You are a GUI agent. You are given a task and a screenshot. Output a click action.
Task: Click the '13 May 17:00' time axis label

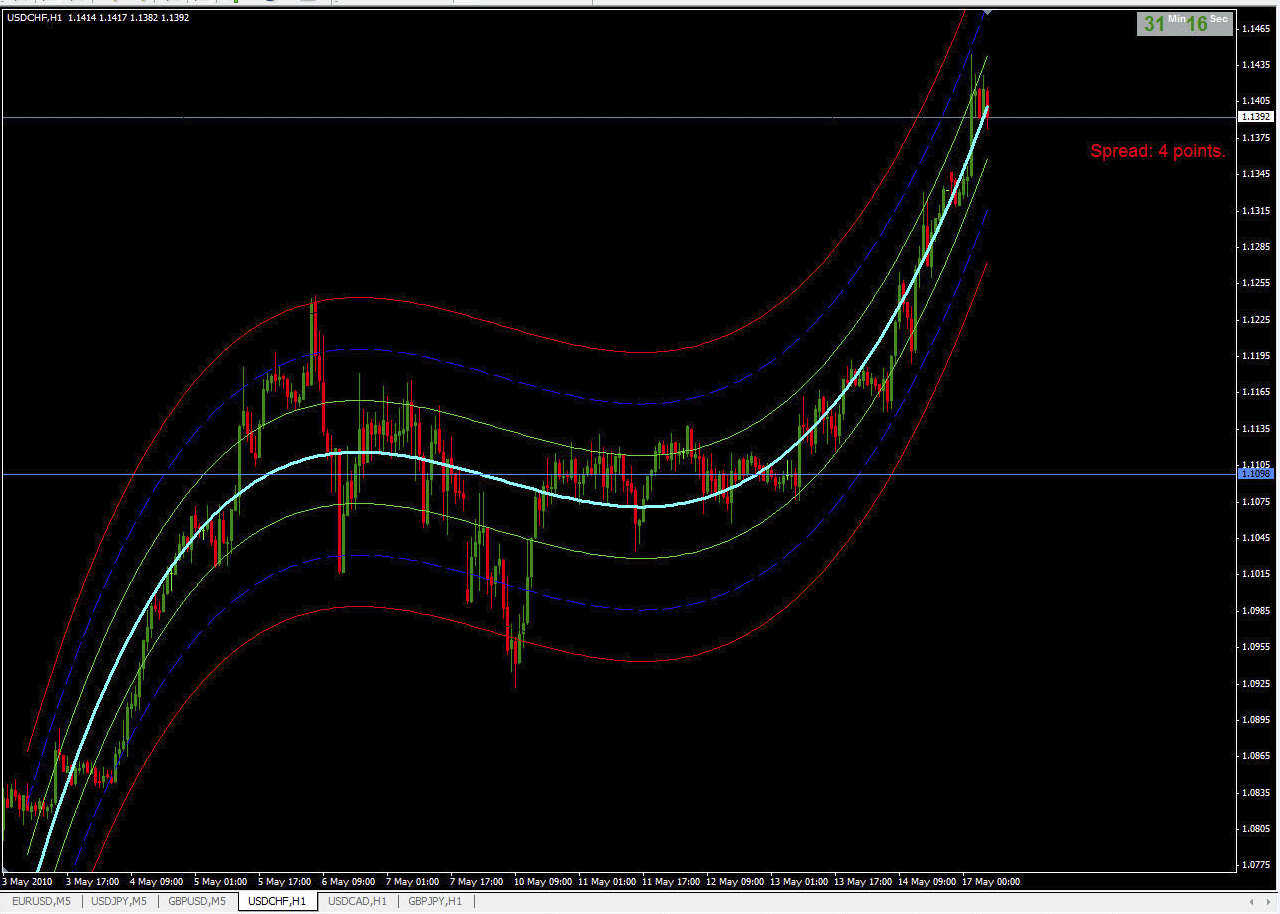tap(863, 882)
